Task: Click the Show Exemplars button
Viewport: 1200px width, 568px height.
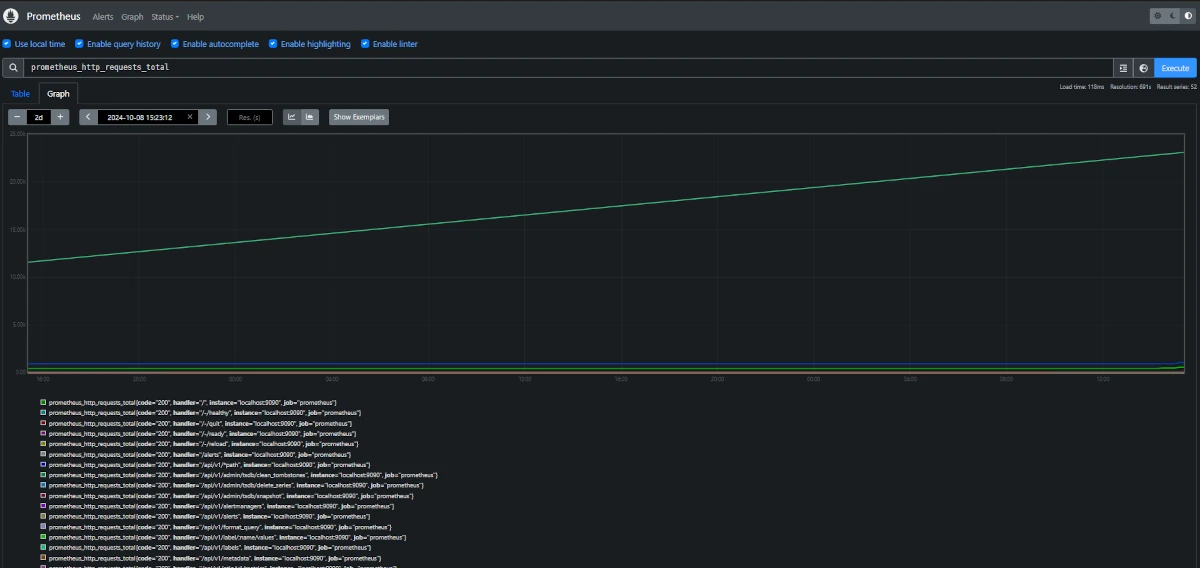Action: (359, 117)
